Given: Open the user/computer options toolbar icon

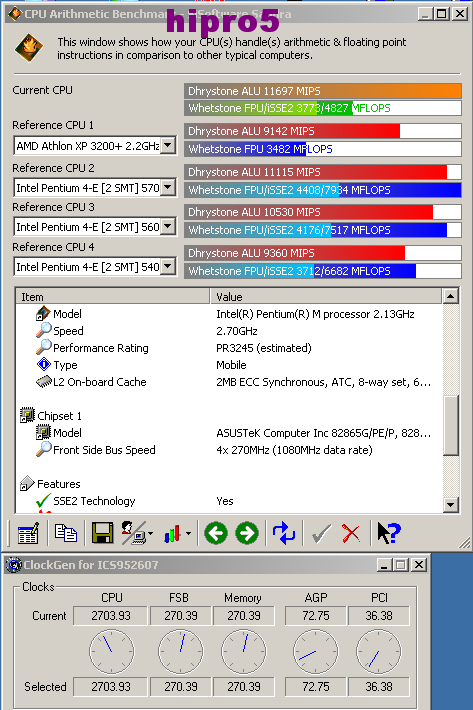Looking at the screenshot, I should [133, 533].
